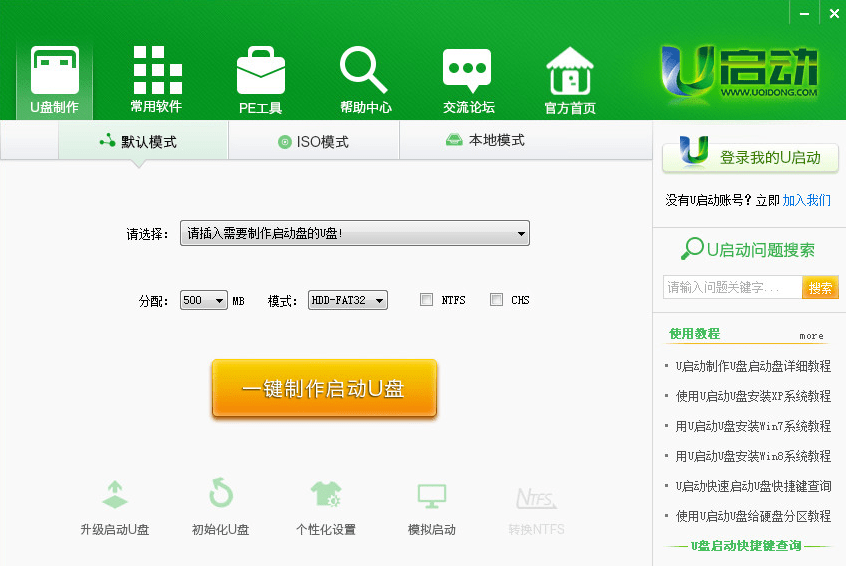Click the magnifier icon beside U启动问题搜索
Image resolution: width=846 pixels, height=566 pixels.
692,249
